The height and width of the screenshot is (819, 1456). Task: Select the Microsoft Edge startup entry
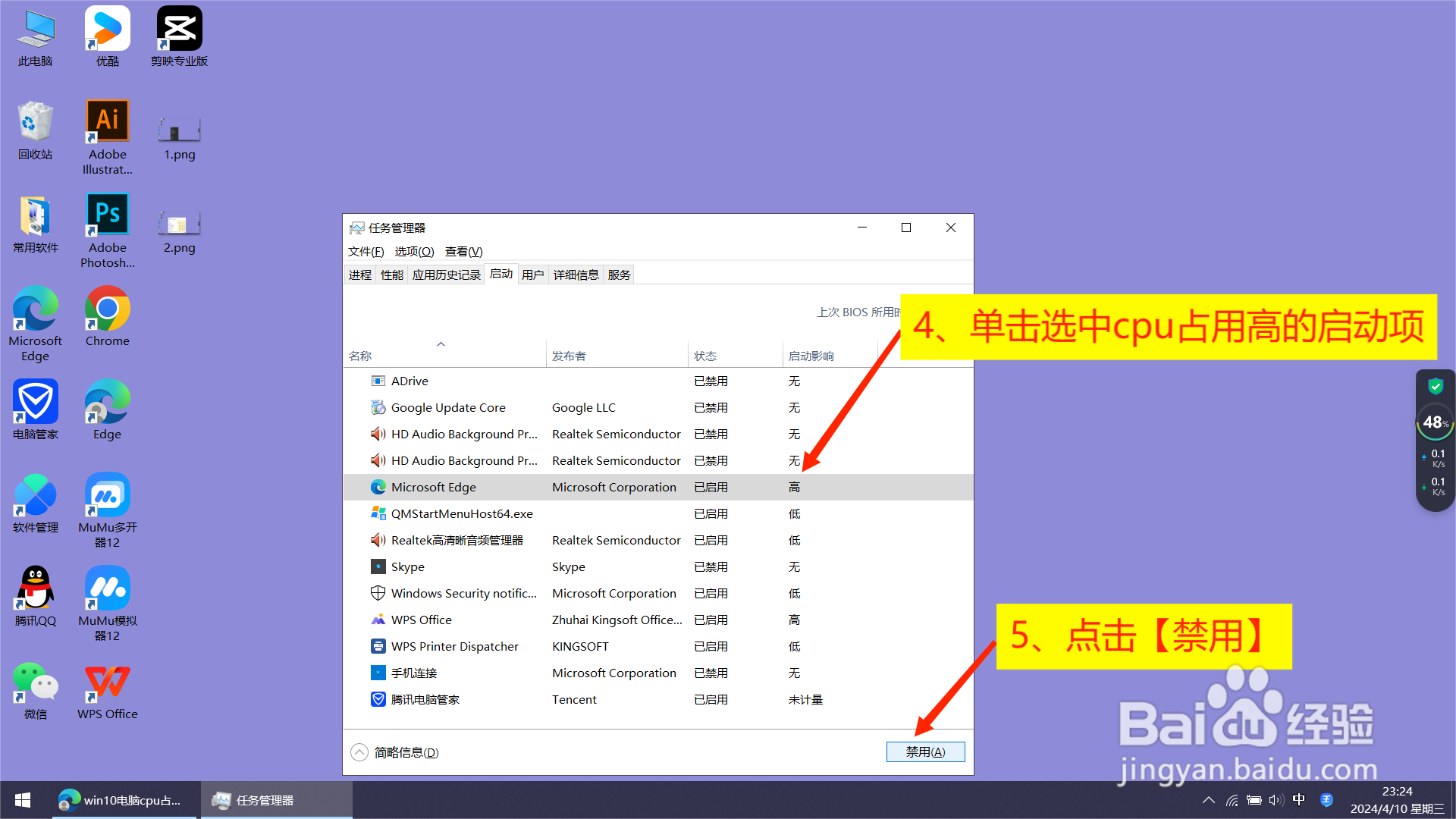tap(658, 487)
